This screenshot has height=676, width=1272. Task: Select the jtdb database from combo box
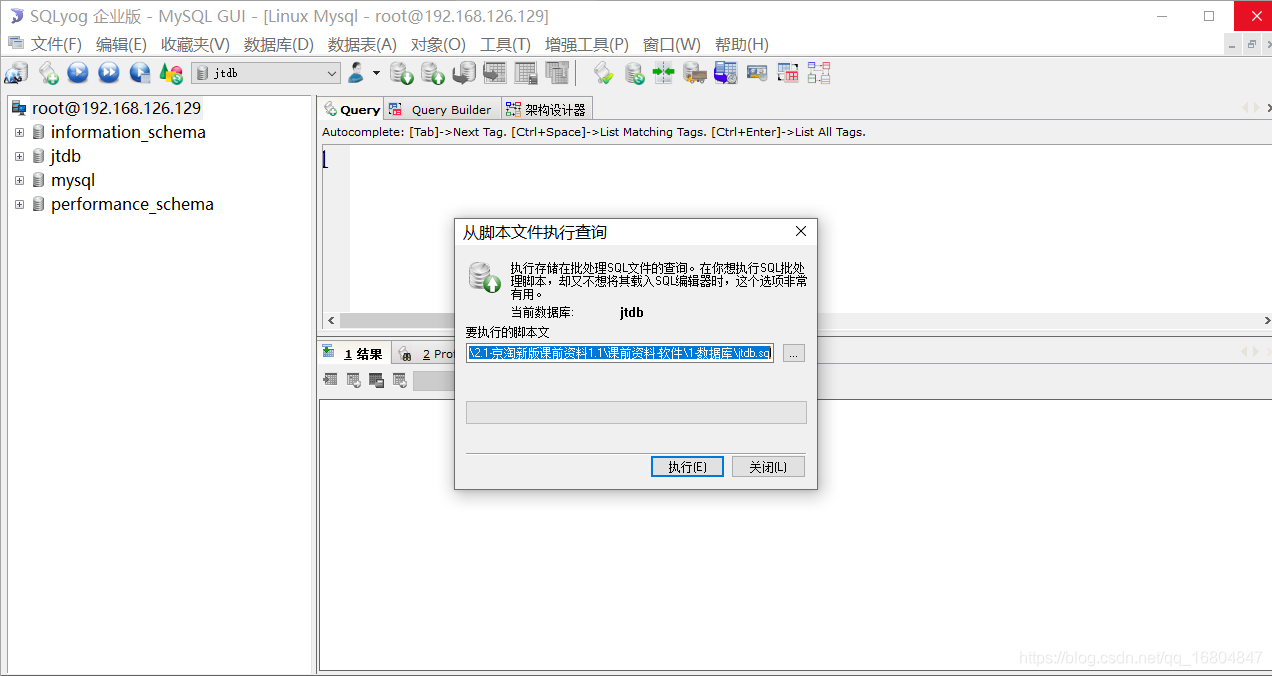pos(264,72)
